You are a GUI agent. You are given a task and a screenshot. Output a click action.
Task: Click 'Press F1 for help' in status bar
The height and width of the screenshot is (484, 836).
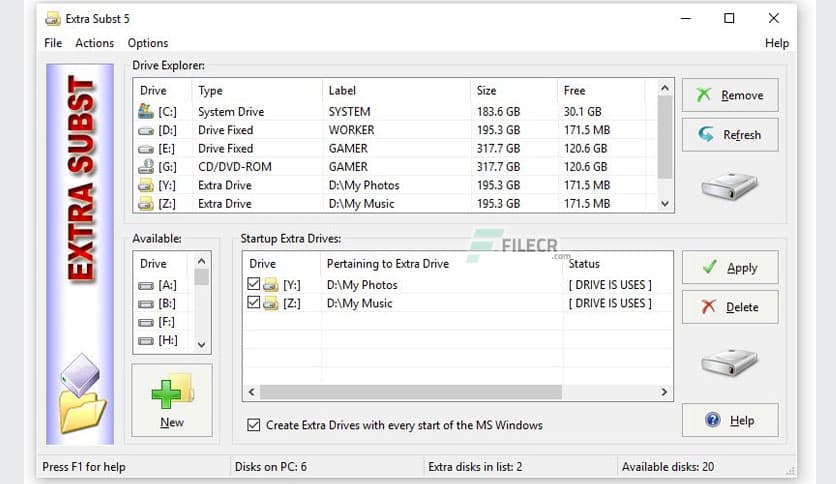click(84, 467)
